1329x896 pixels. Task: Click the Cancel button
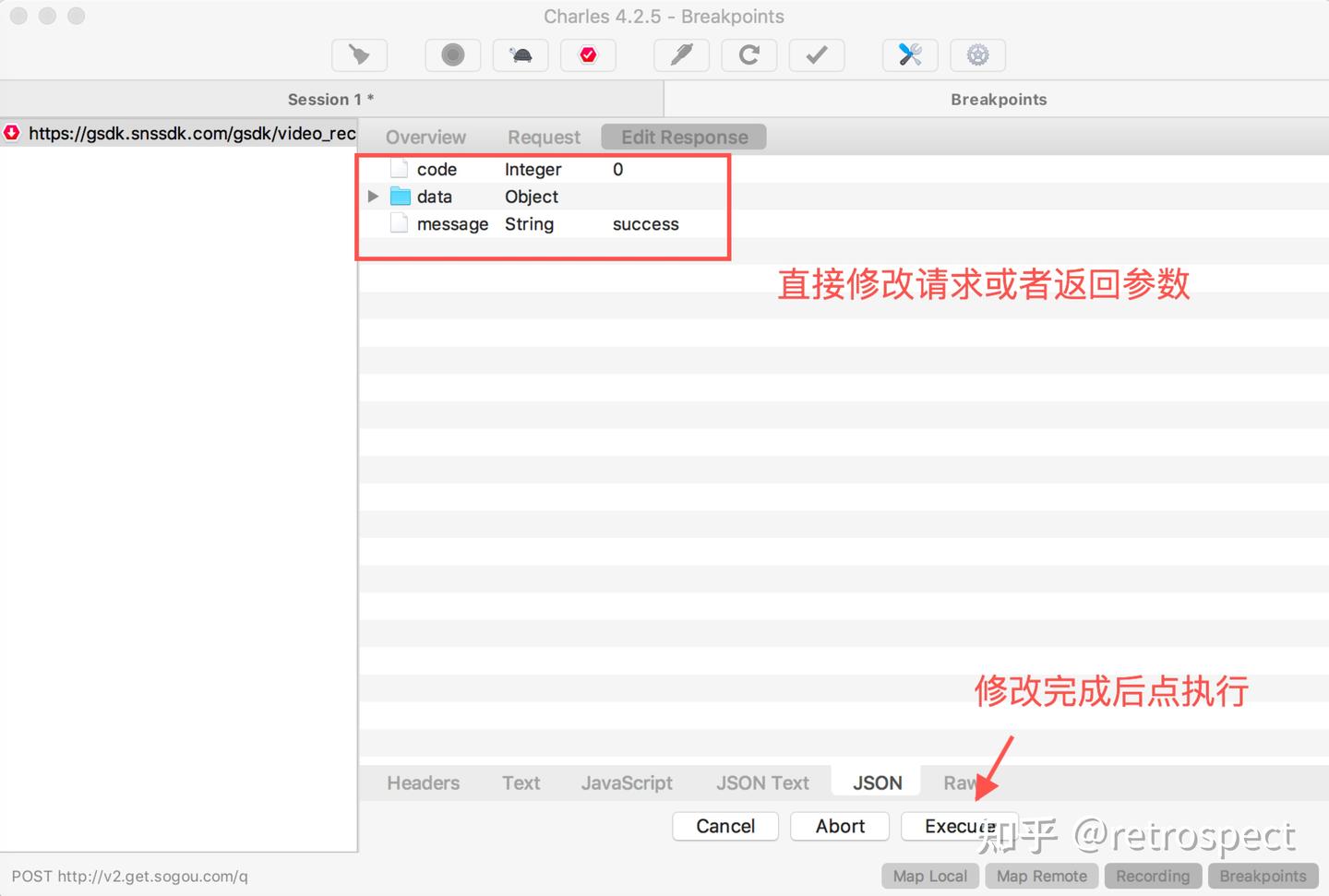(x=725, y=826)
